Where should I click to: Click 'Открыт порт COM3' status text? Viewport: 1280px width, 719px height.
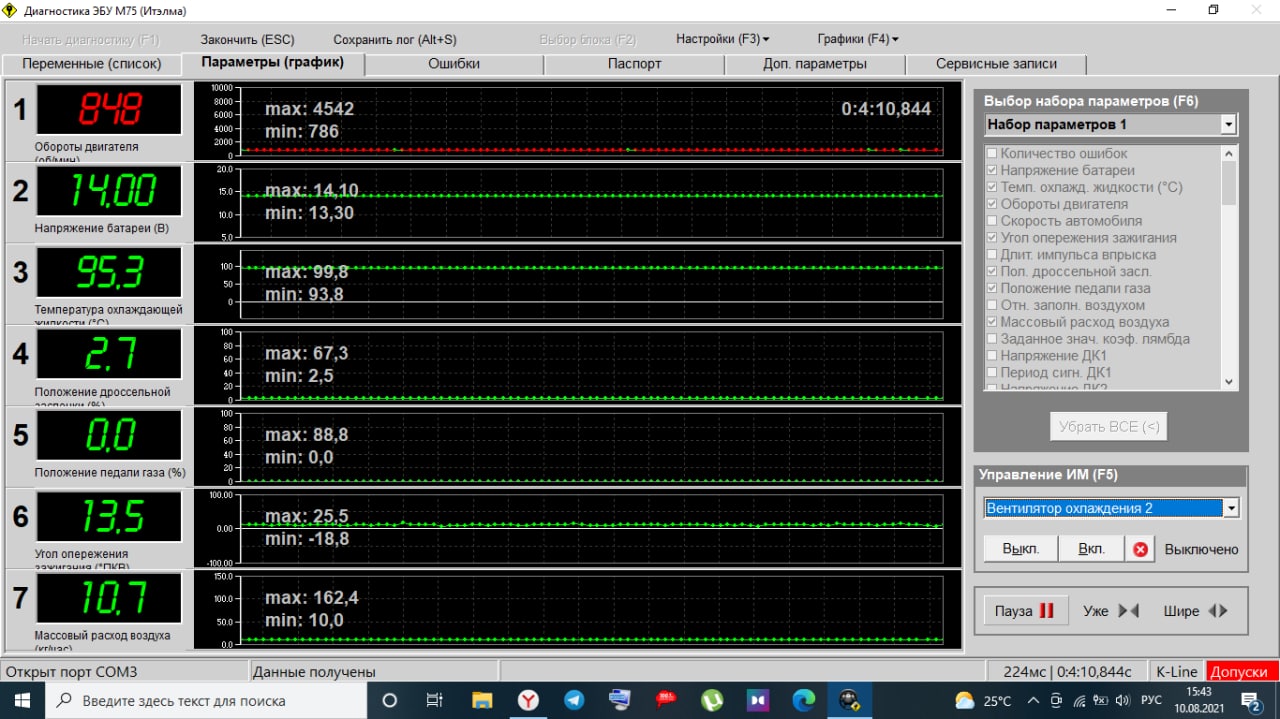pyautogui.click(x=71, y=672)
